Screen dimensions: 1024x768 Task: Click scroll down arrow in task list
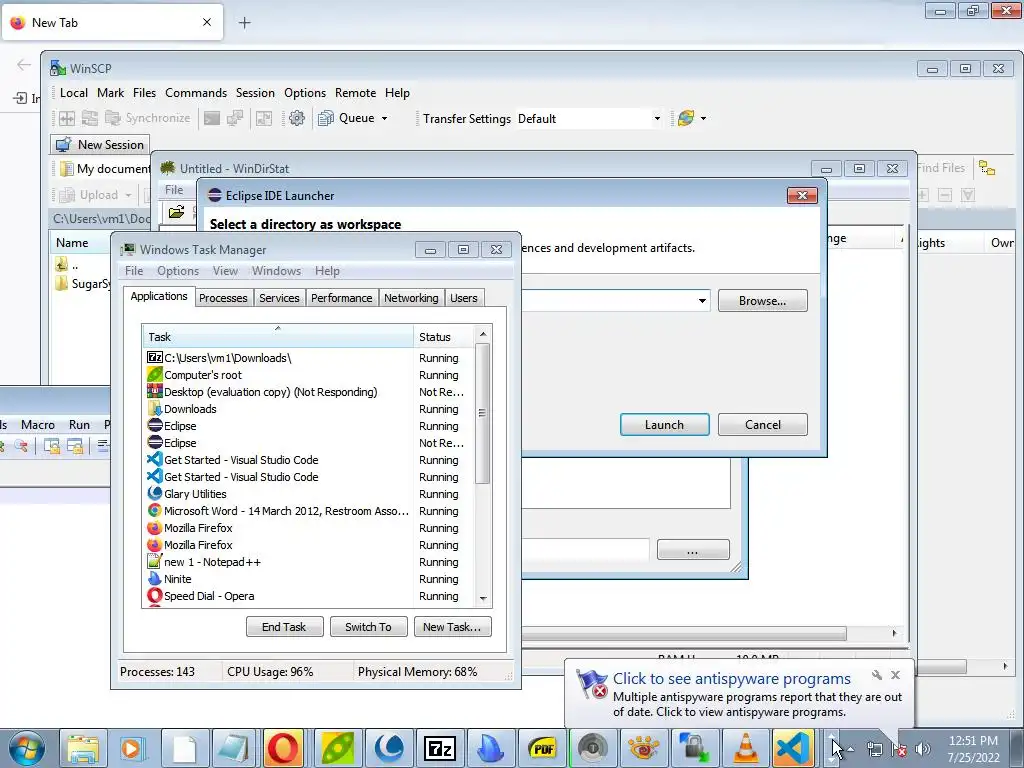click(x=483, y=598)
